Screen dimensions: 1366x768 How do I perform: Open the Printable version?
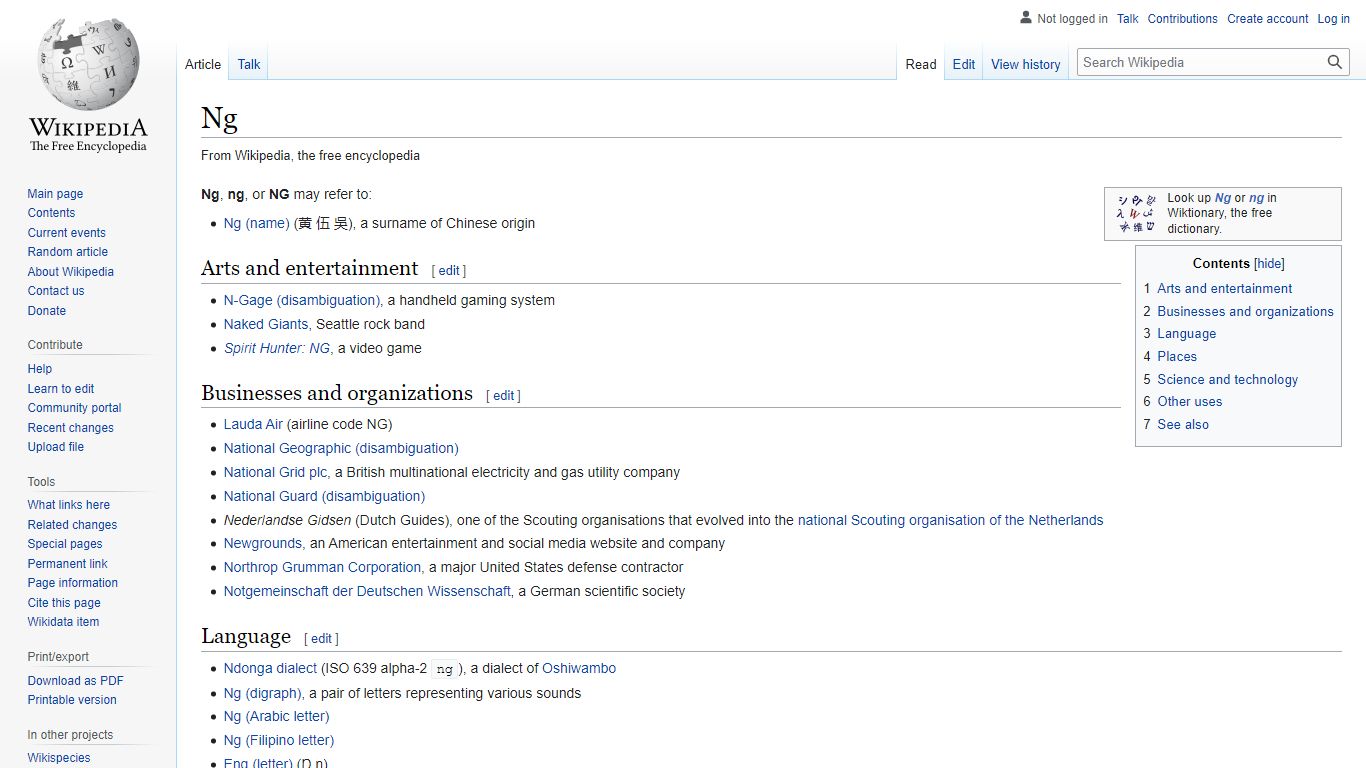click(x=72, y=700)
